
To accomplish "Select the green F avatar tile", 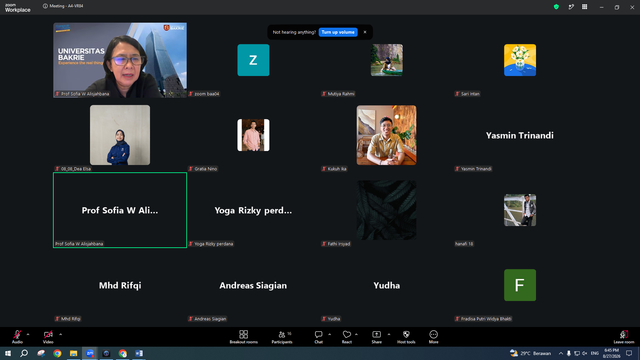I will pyautogui.click(x=520, y=285).
